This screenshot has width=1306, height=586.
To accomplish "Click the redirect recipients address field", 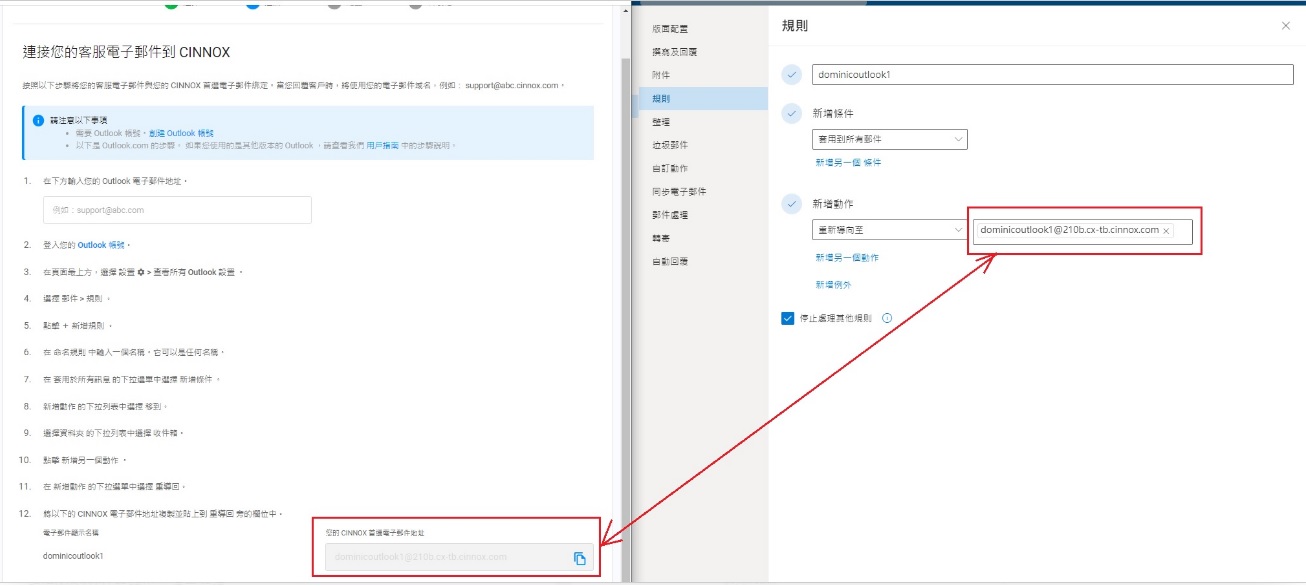I will pos(1083,231).
